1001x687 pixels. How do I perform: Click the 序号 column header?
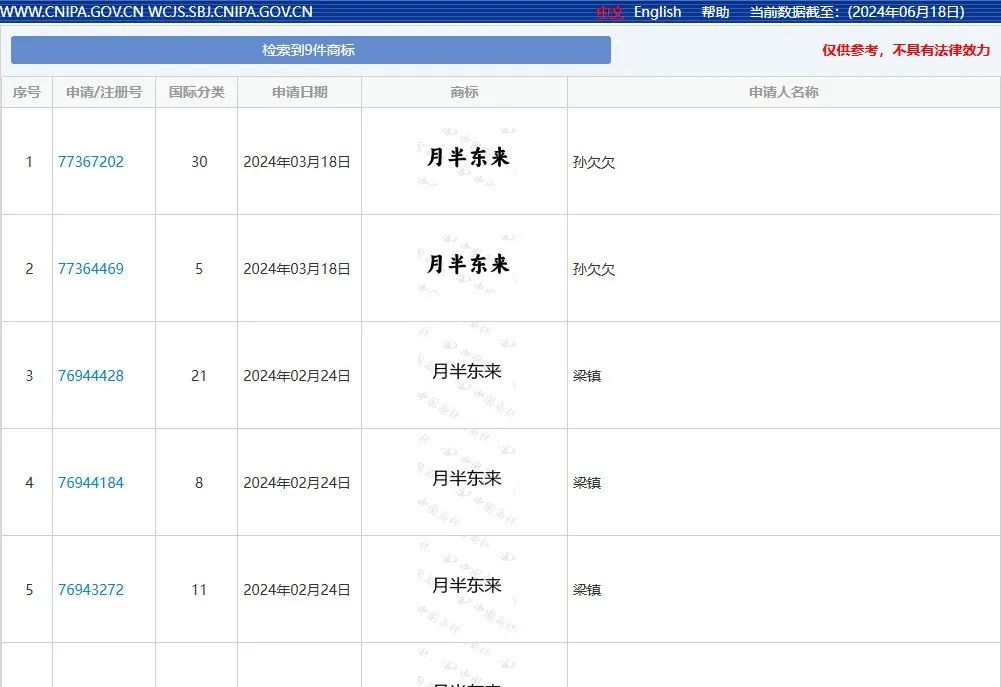pos(27,92)
